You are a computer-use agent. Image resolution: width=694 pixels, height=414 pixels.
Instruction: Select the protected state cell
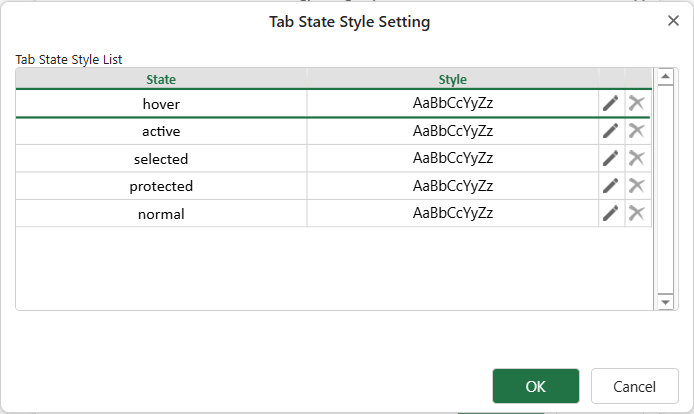coord(161,186)
